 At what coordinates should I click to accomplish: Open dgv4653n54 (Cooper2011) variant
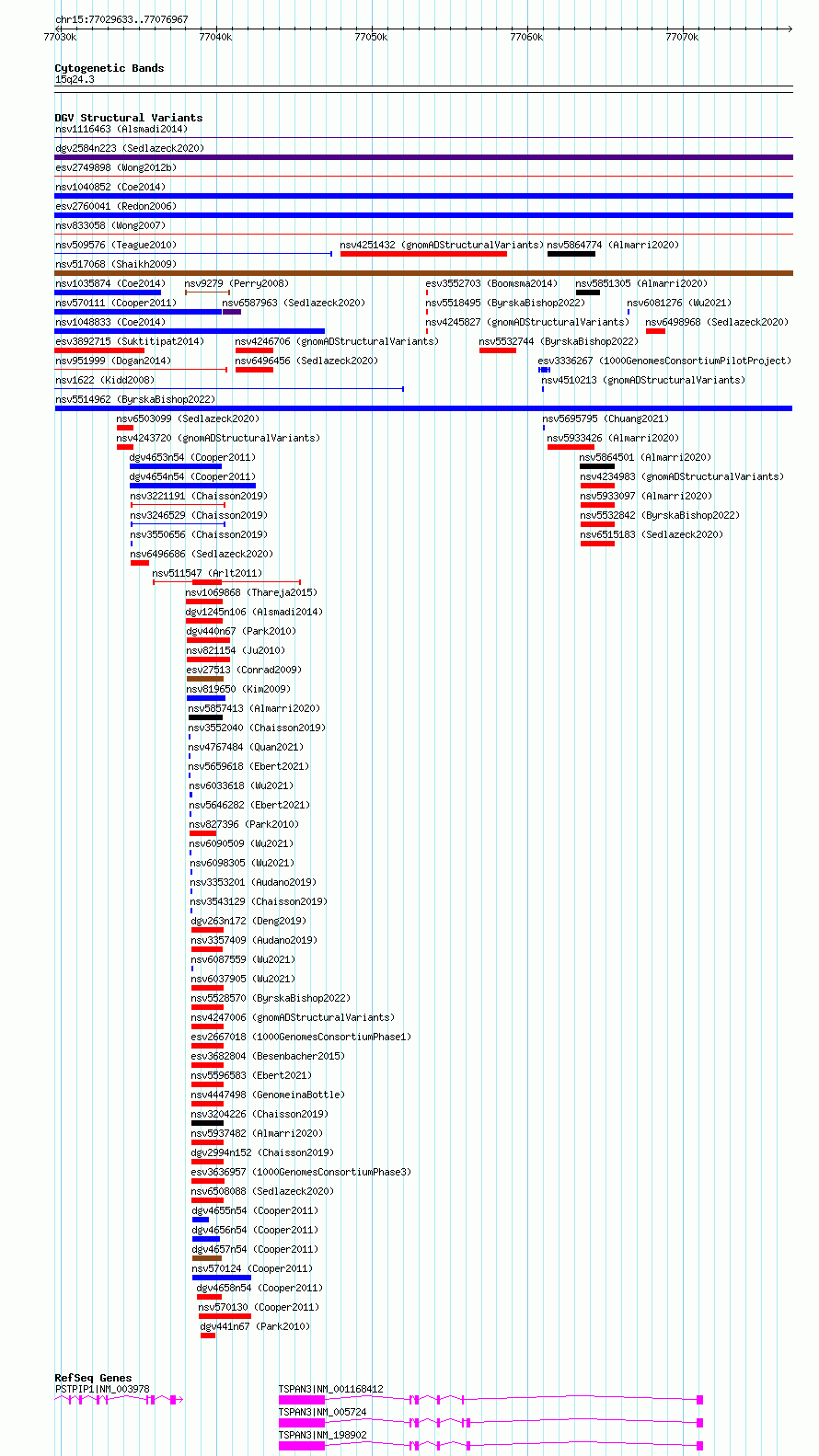pos(192,457)
